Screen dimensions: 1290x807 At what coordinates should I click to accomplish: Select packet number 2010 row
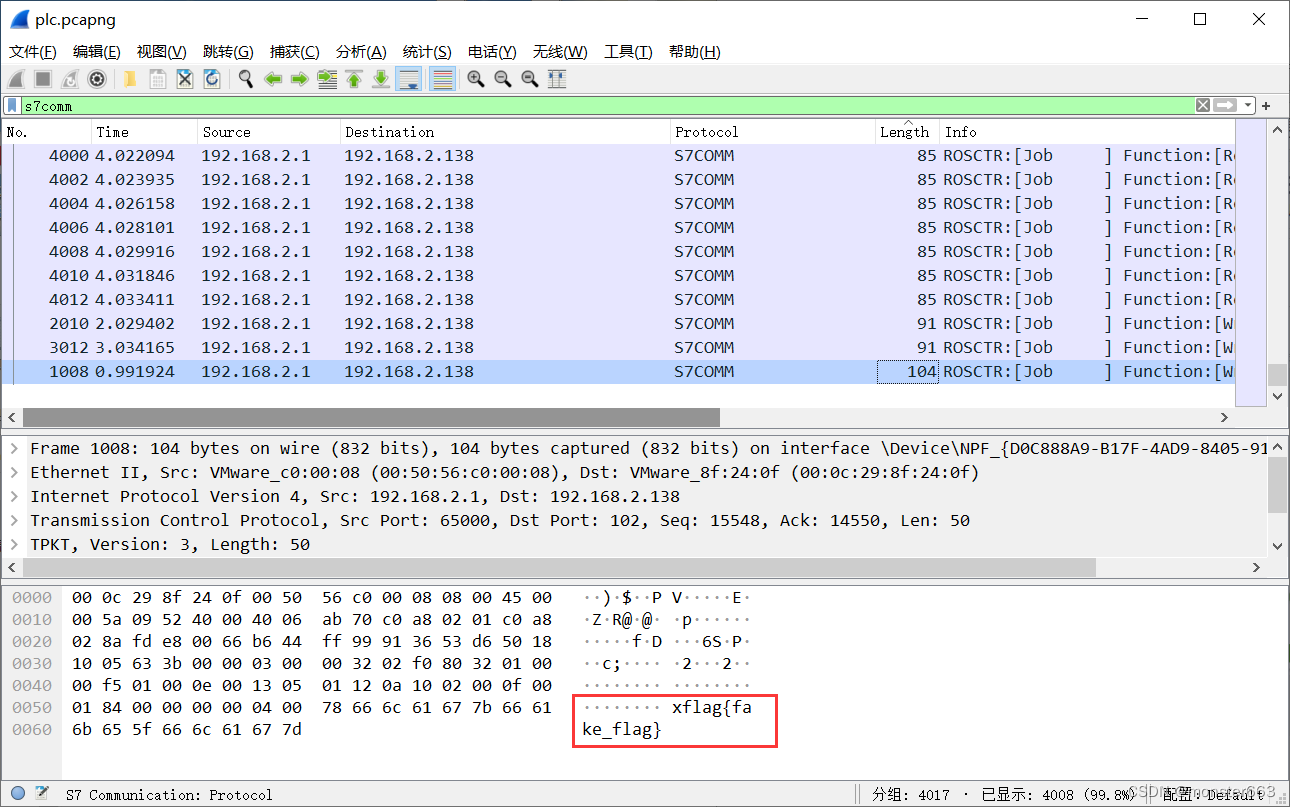click(619, 323)
